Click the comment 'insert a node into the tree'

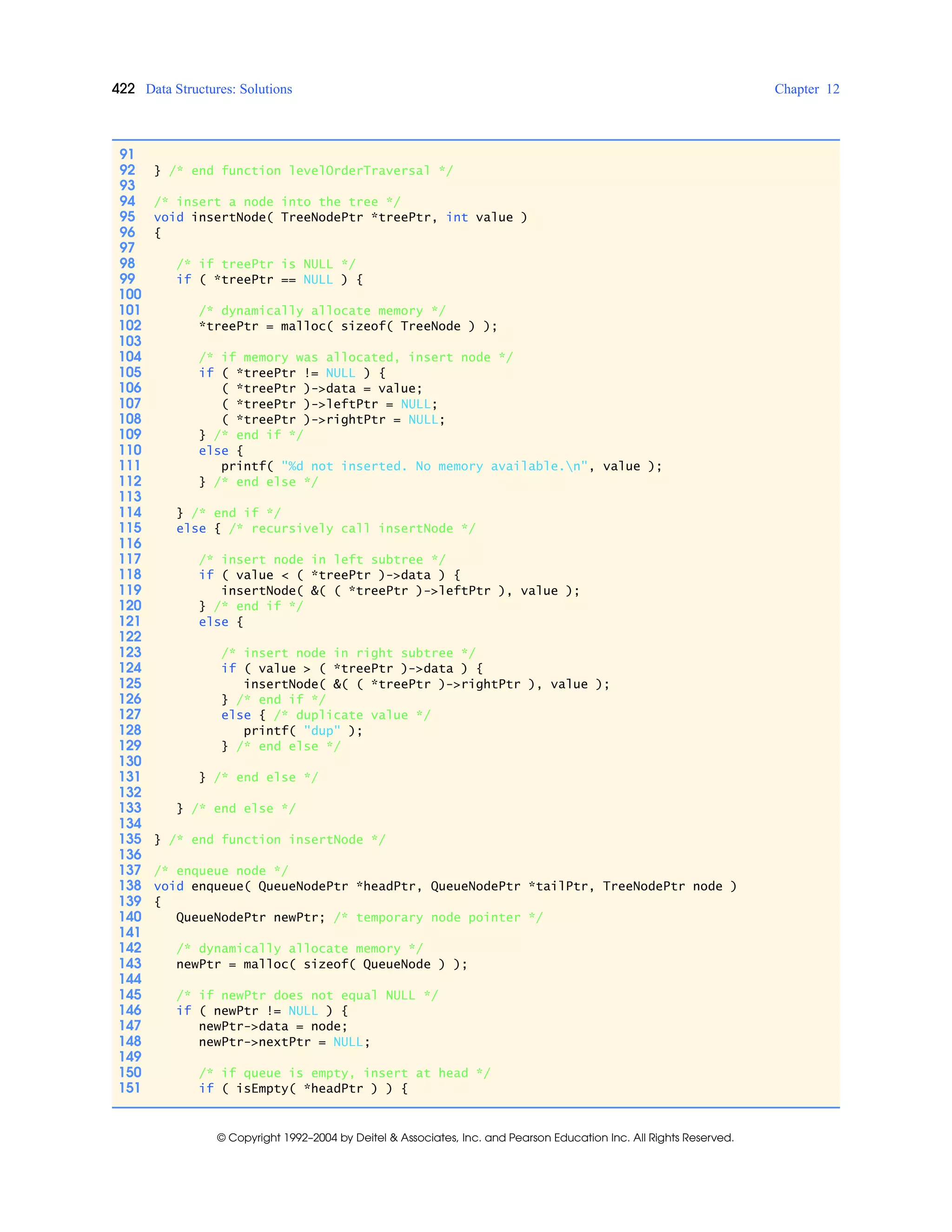(x=277, y=201)
